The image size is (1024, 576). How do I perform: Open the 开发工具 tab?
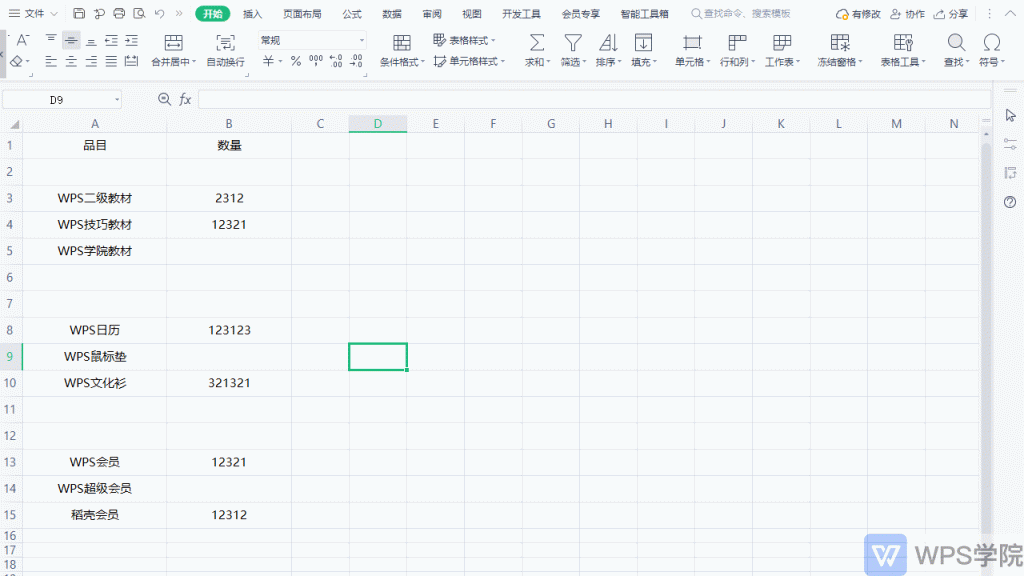521,14
